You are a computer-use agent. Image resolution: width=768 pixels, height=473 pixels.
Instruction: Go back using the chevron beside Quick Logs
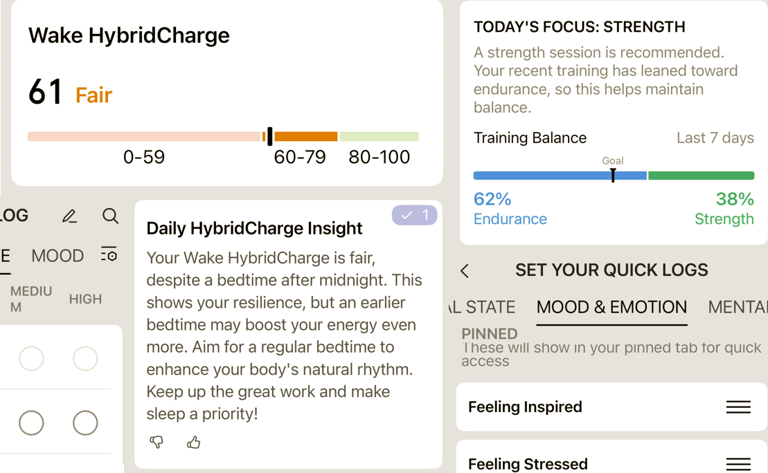tap(465, 271)
